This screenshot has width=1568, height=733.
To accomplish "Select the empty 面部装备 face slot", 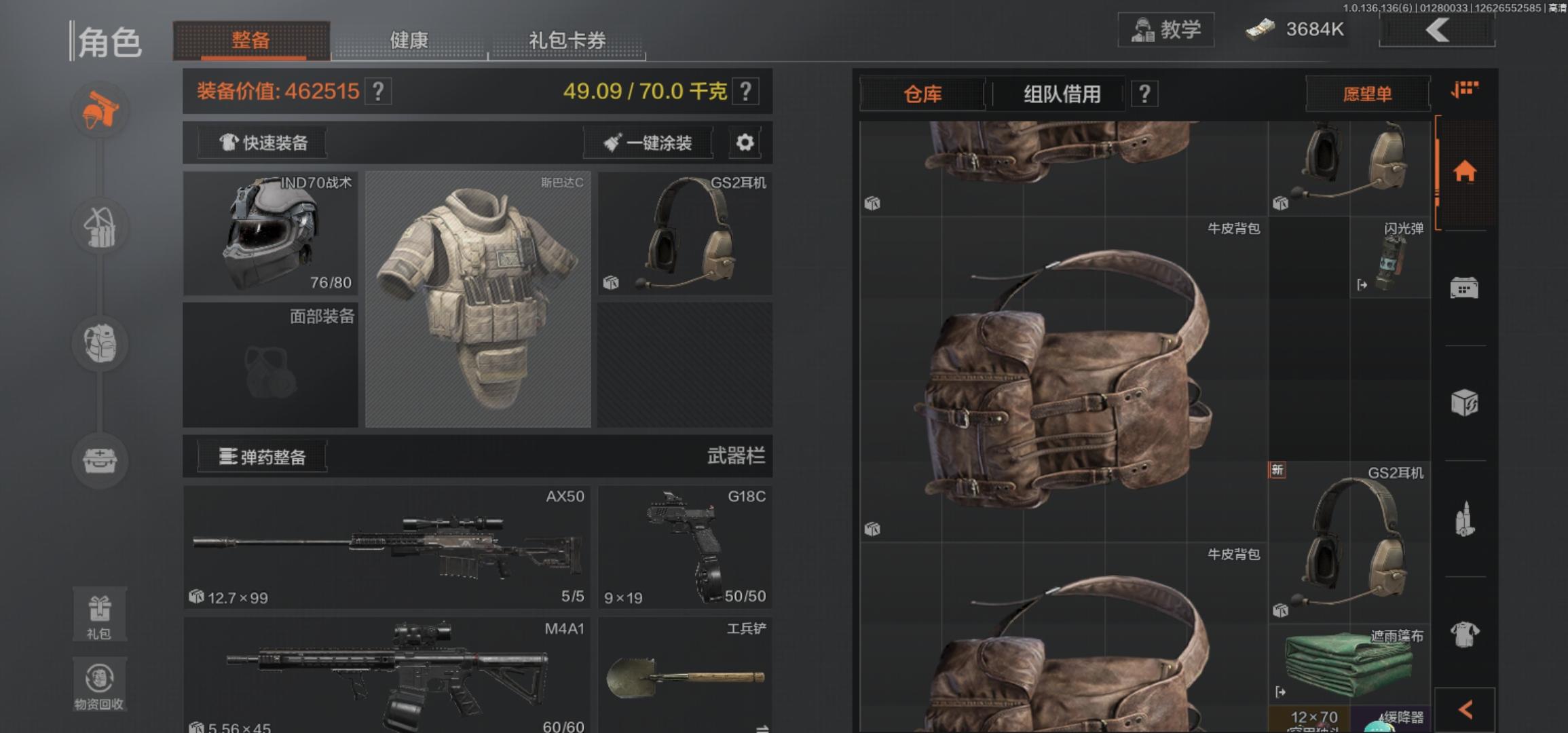I will pos(270,364).
